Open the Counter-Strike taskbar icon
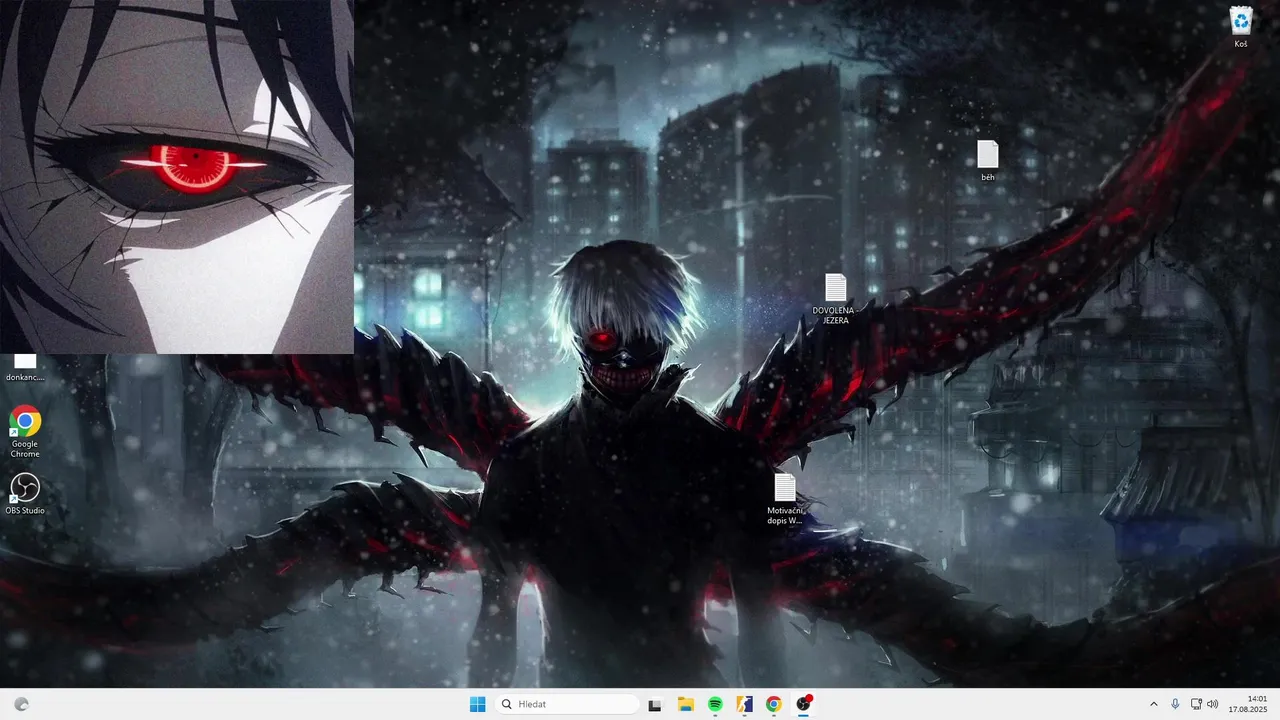Viewport: 1280px width, 720px height. click(x=744, y=704)
